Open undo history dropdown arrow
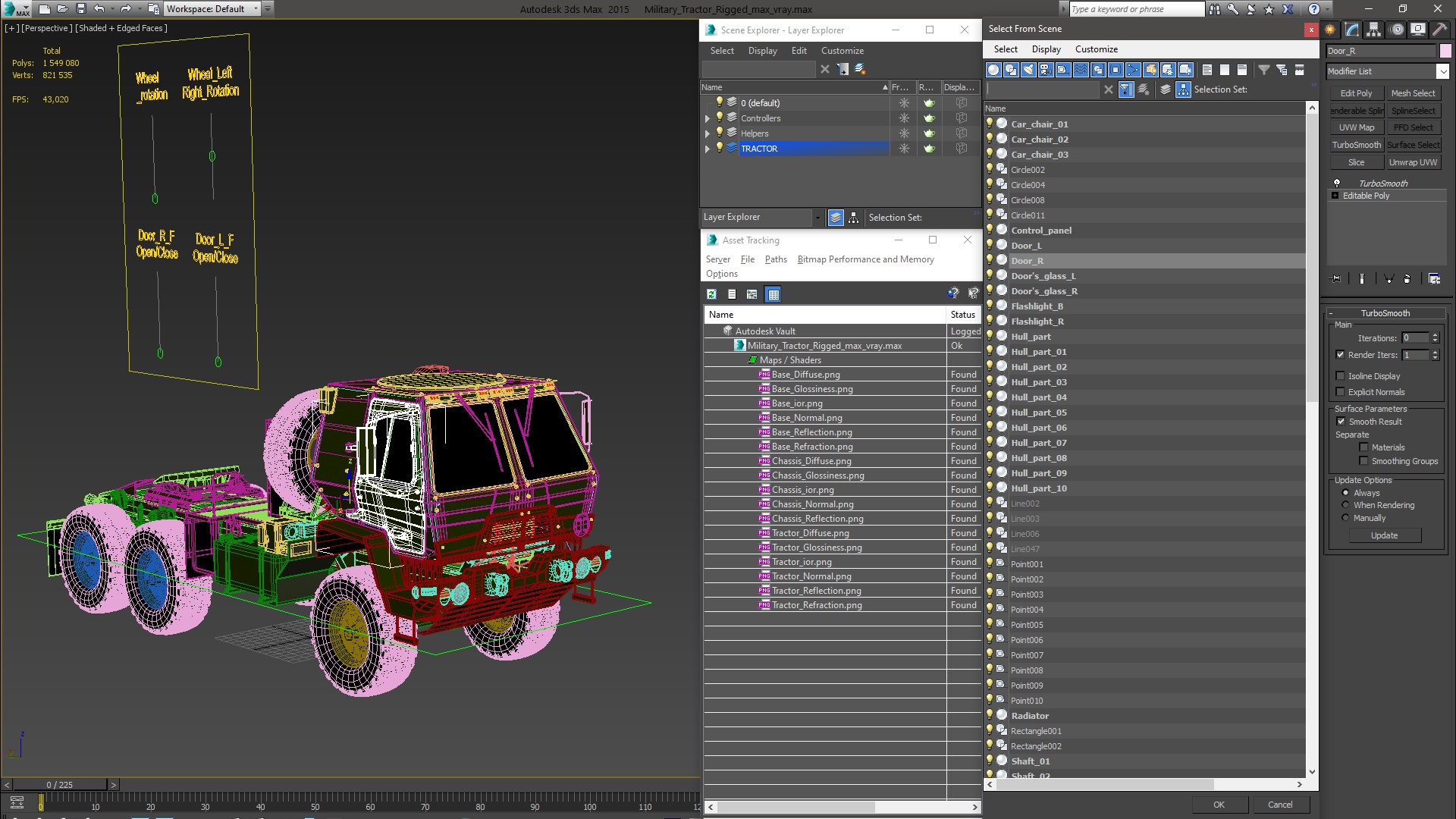This screenshot has width=1456, height=819. point(111,9)
